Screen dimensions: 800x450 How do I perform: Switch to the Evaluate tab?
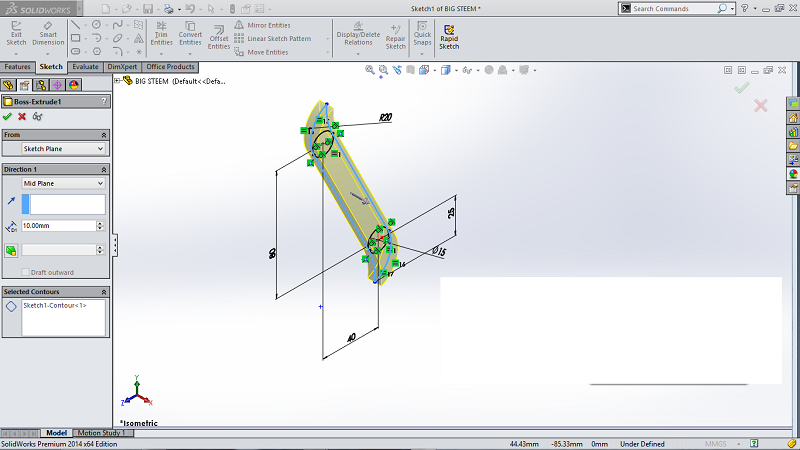[x=85, y=67]
